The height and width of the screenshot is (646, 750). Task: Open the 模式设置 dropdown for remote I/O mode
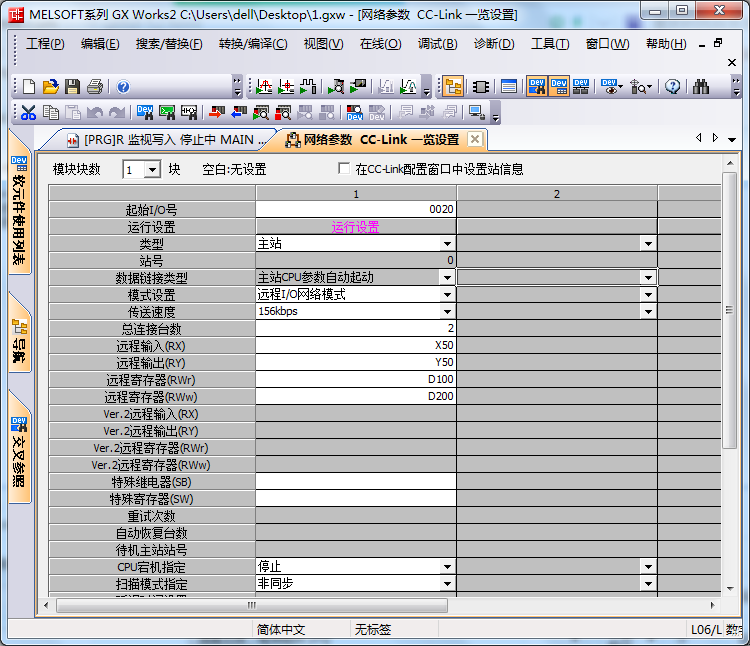coord(447,294)
